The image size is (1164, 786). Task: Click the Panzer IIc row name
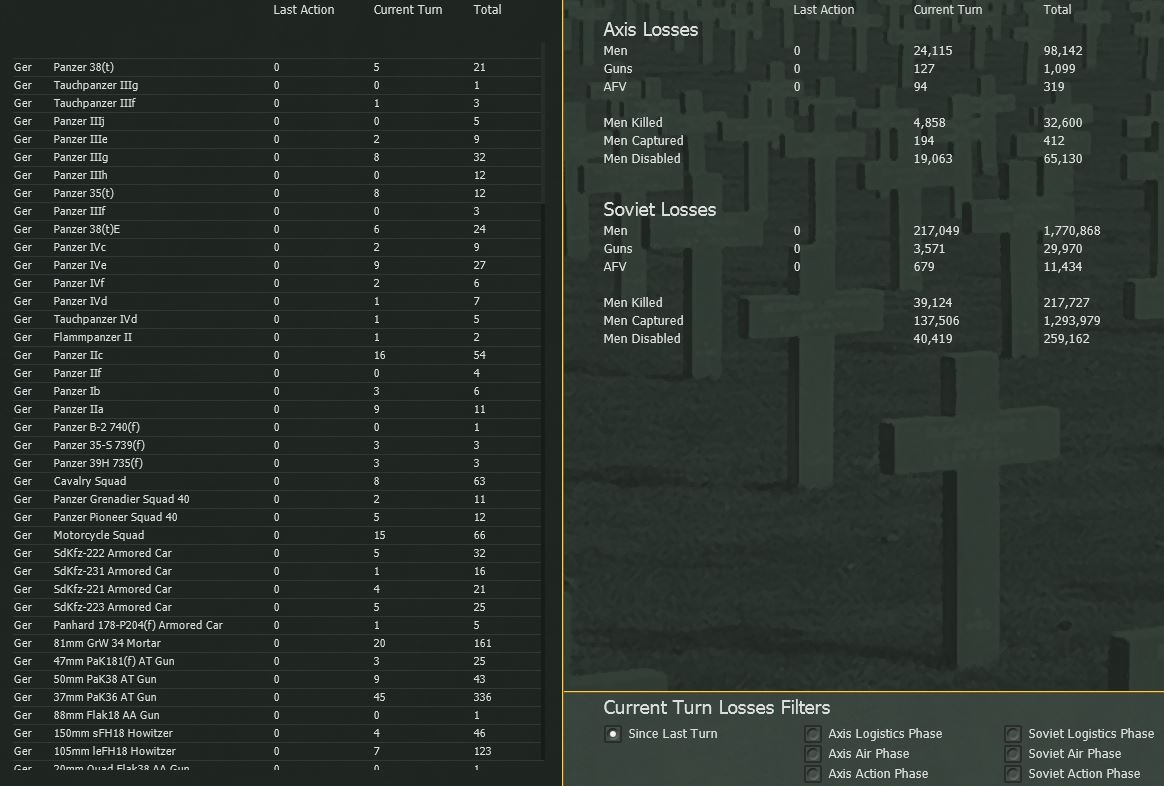click(78, 356)
